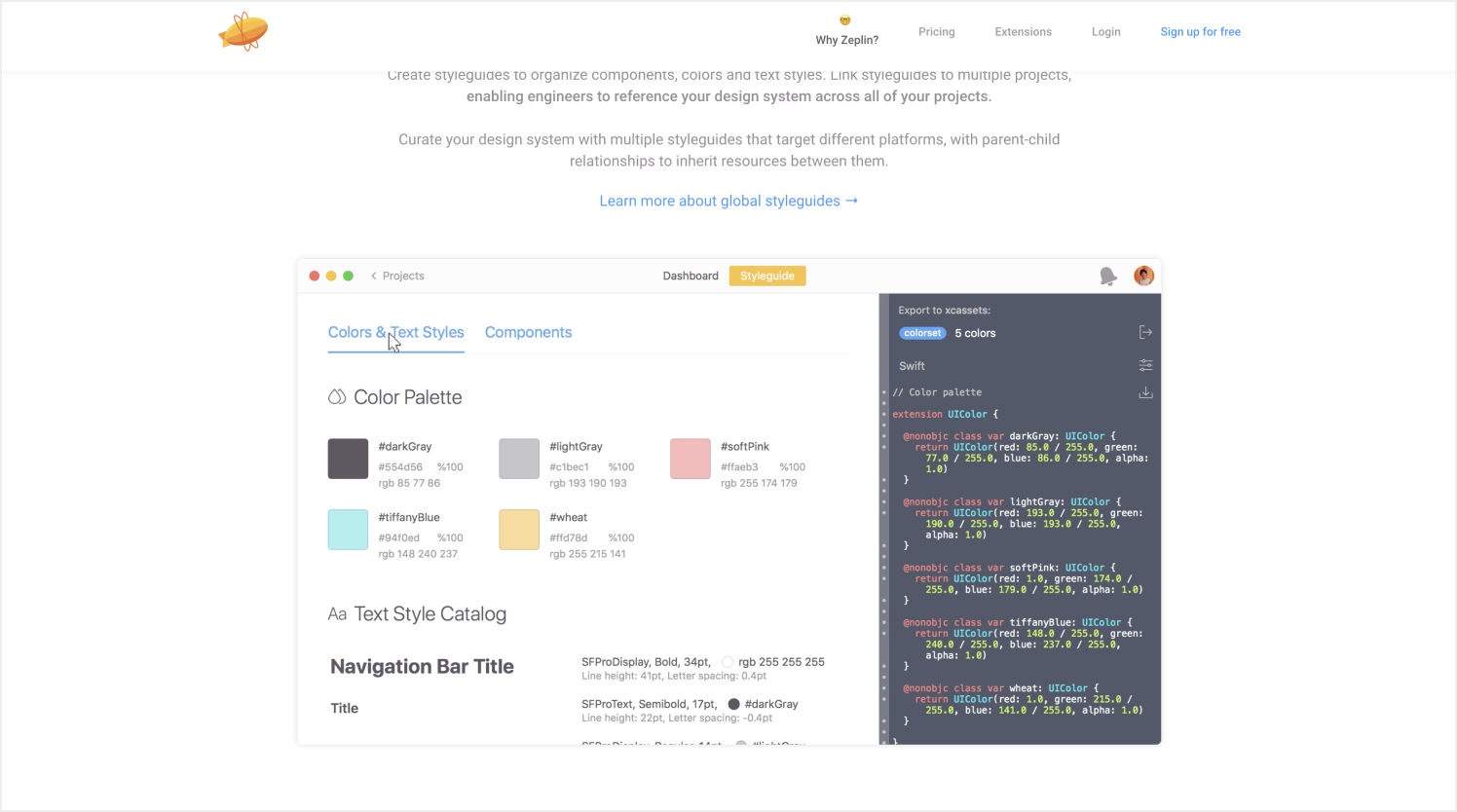
Task: Click the #darkGray color name
Action: click(405, 447)
